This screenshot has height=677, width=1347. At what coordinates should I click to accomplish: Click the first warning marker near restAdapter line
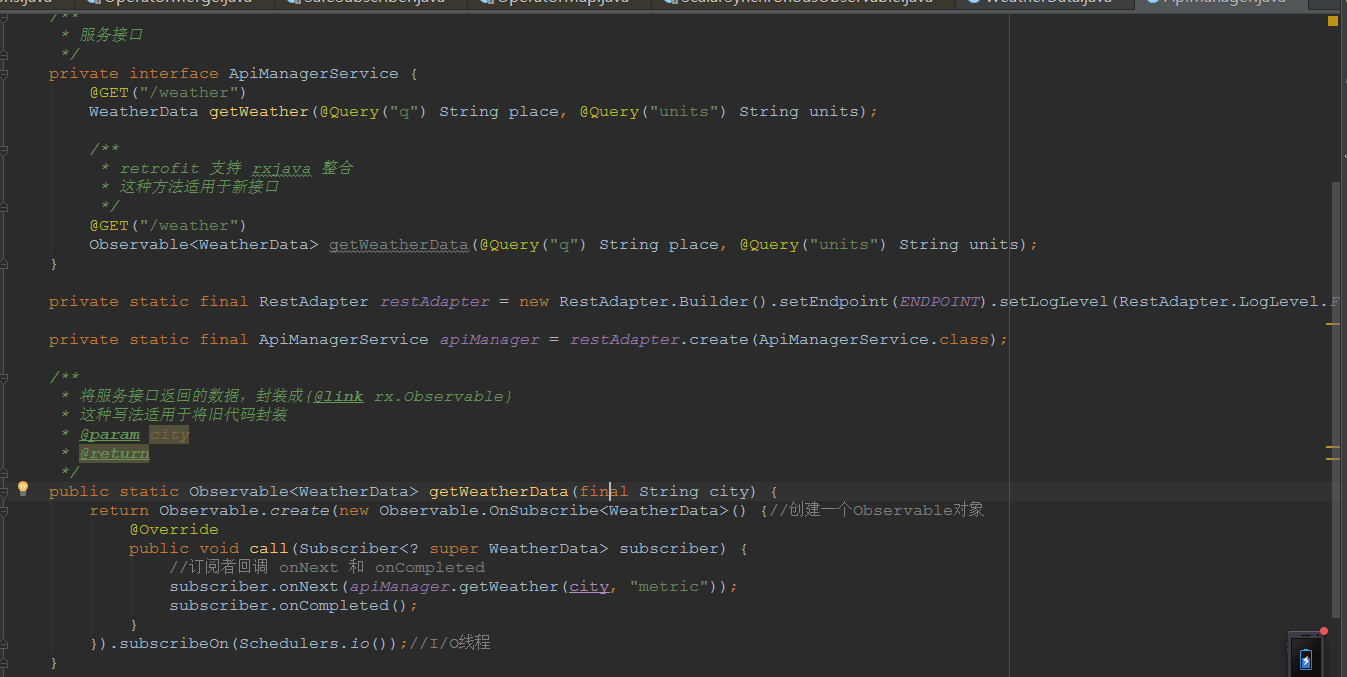click(x=1333, y=324)
